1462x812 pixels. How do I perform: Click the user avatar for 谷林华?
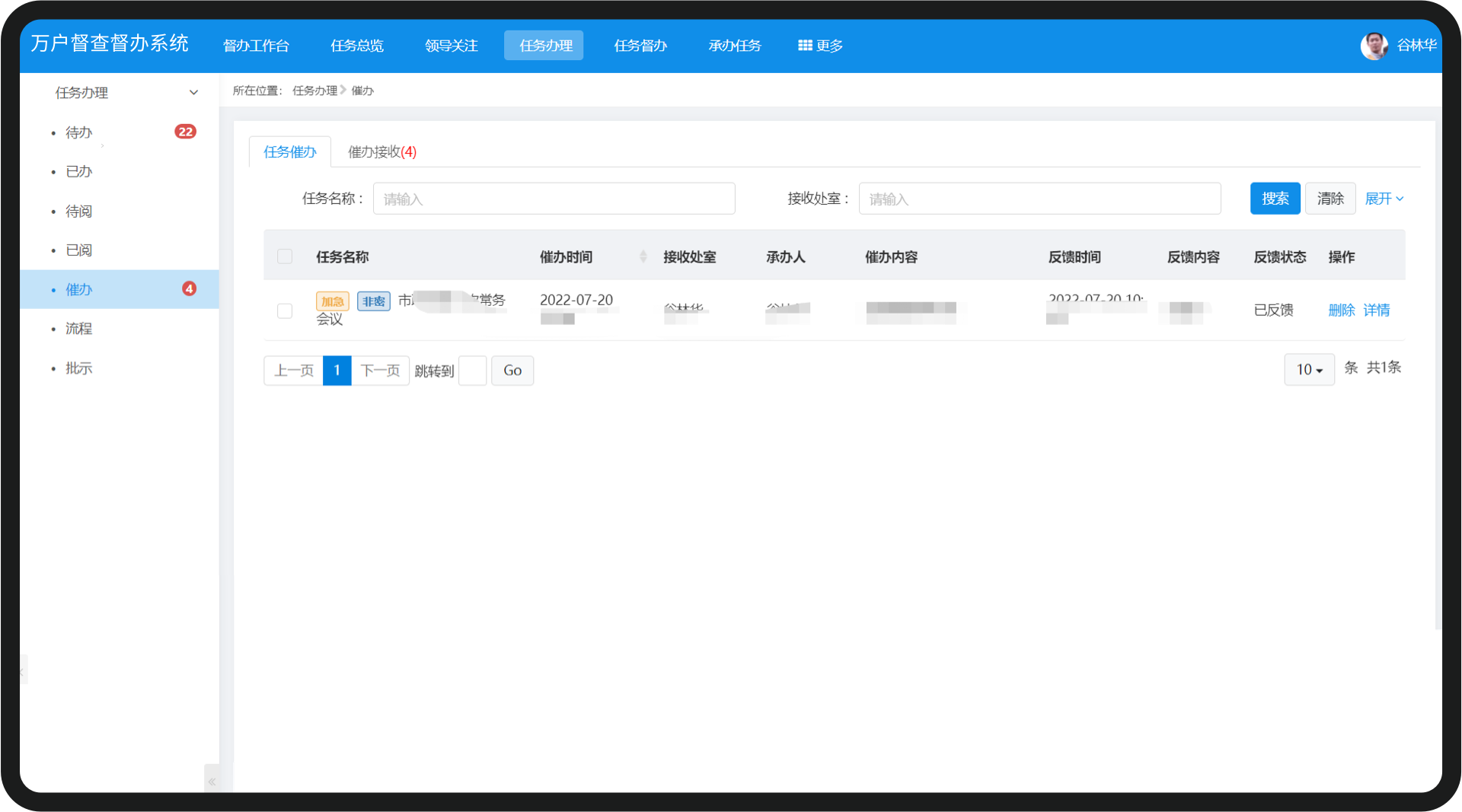[1374, 46]
